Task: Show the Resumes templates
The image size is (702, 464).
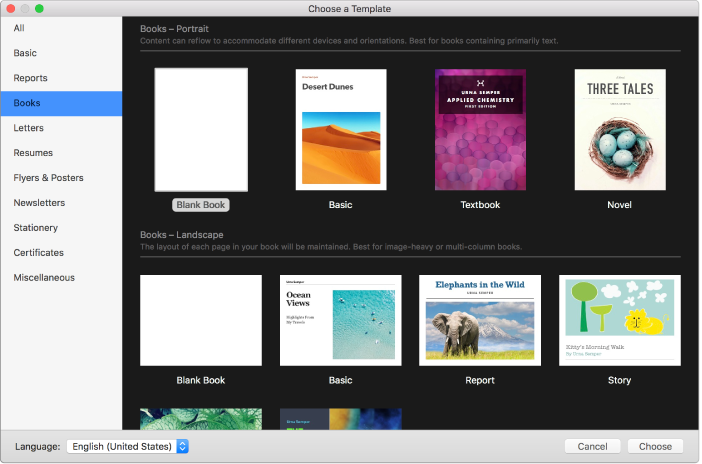Action: click(x=61, y=153)
